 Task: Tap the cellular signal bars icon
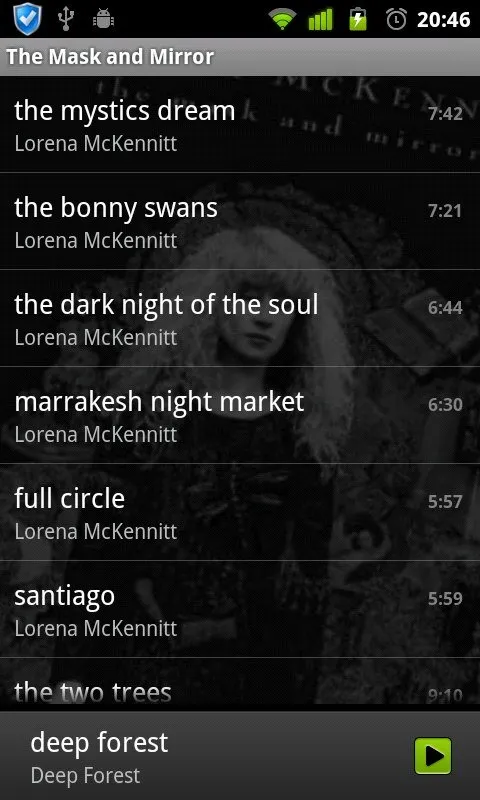[x=320, y=19]
